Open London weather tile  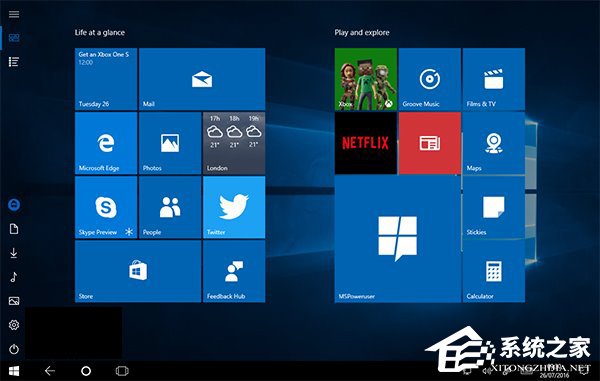point(234,143)
